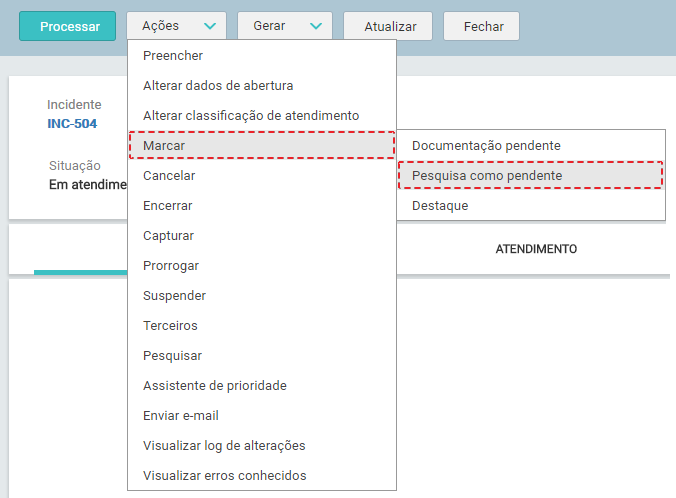This screenshot has height=498, width=676.
Task: Select Prorrogar from the list
Action: [x=262, y=266]
